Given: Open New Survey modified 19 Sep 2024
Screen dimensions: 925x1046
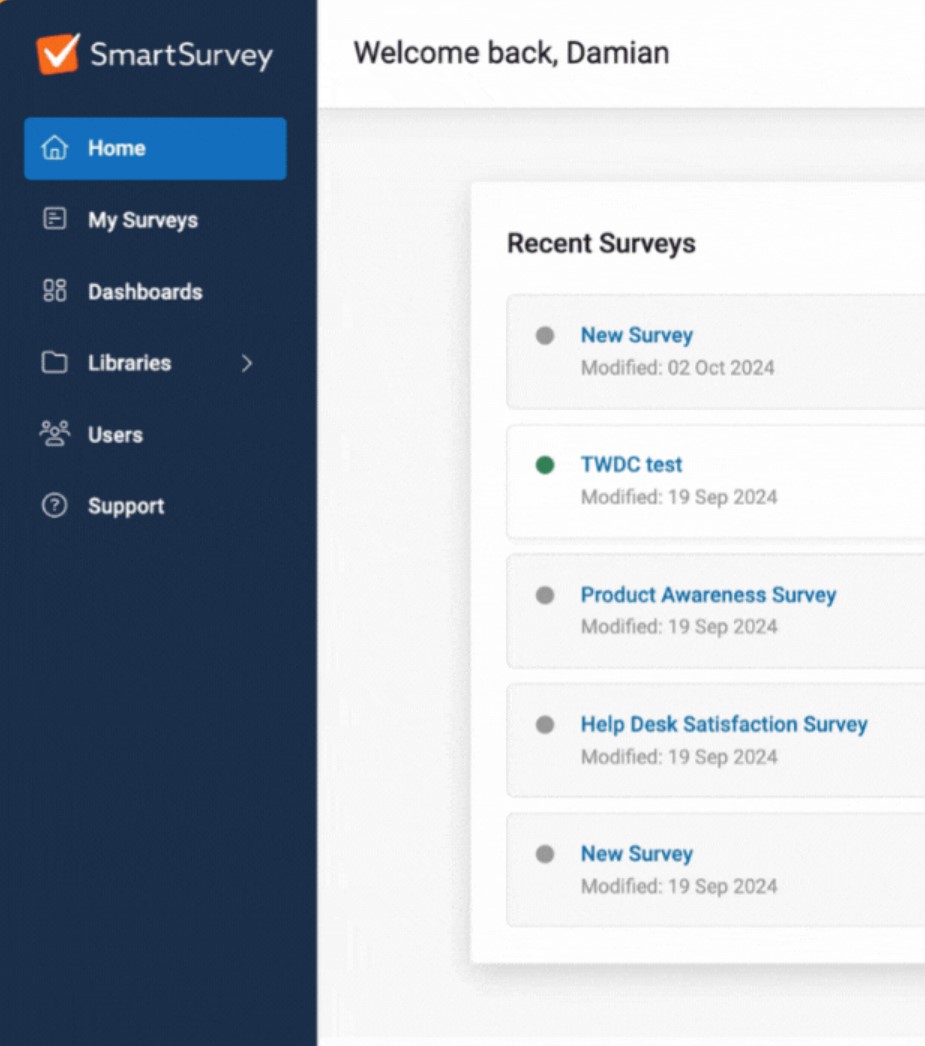Looking at the screenshot, I should point(637,854).
